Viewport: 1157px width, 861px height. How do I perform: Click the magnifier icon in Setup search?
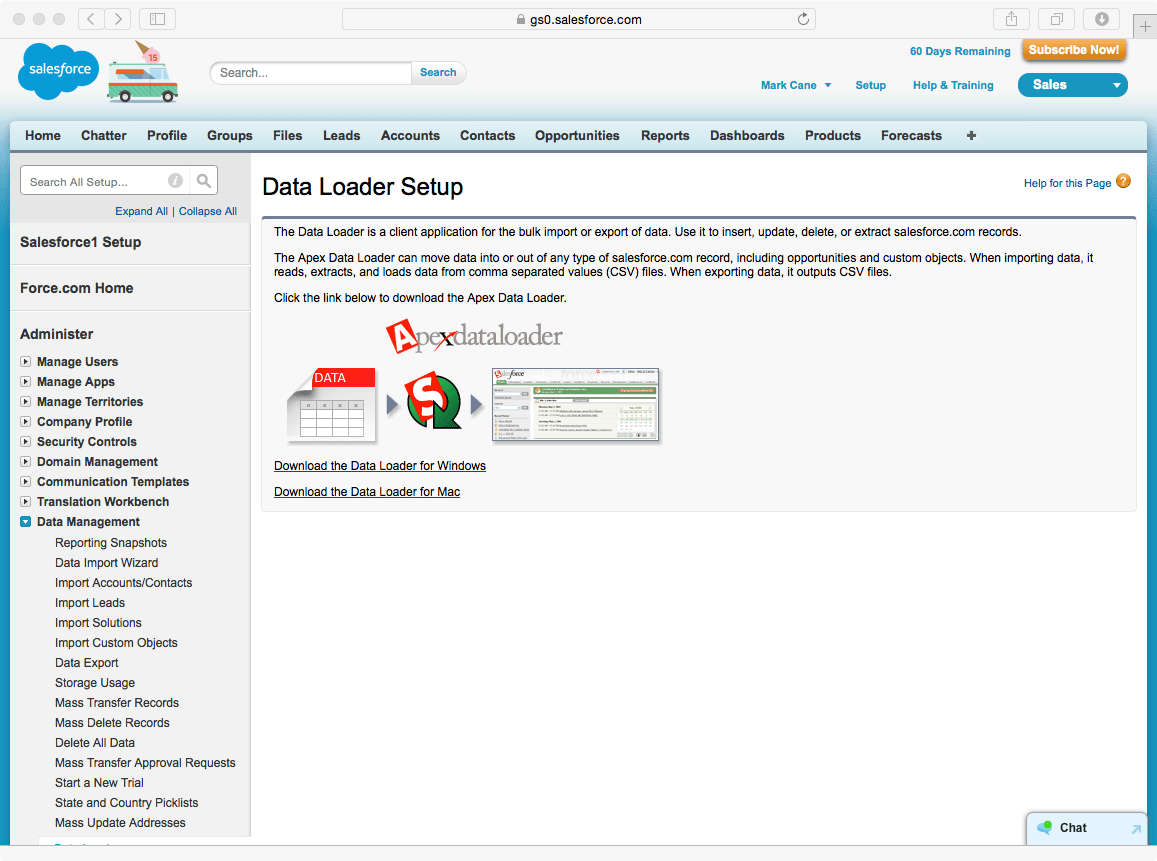204,181
